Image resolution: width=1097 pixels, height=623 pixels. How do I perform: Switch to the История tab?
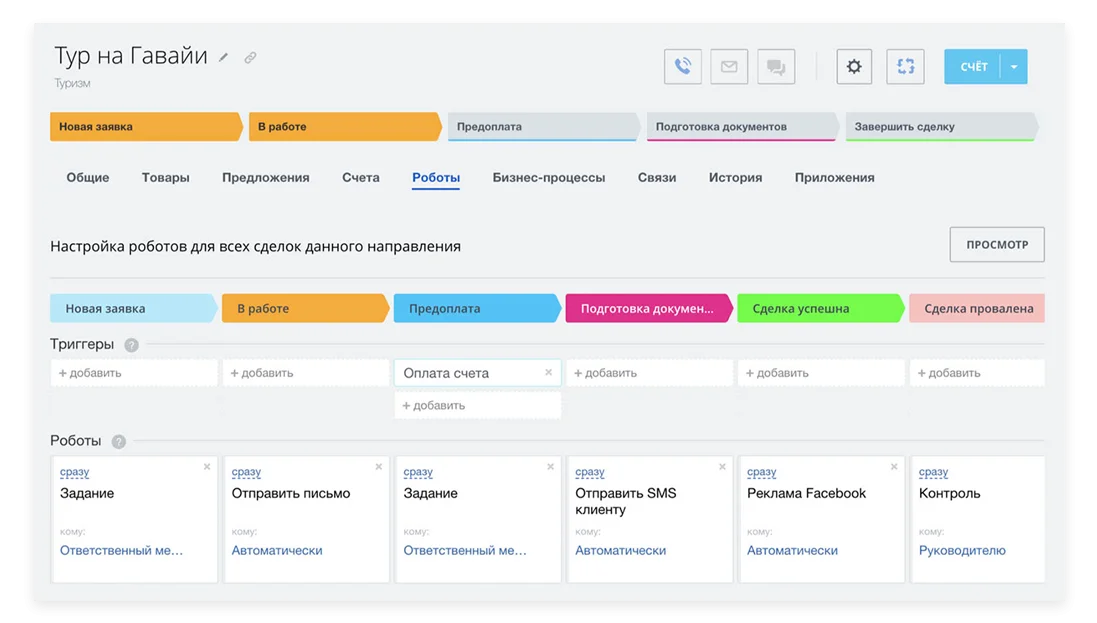(x=734, y=177)
